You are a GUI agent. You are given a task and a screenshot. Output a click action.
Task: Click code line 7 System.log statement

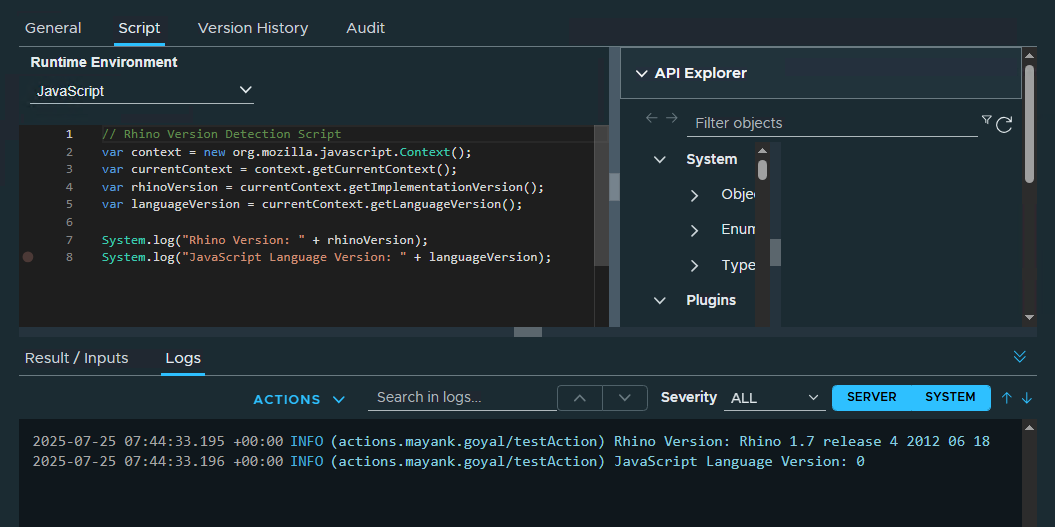pyautogui.click(x=264, y=240)
